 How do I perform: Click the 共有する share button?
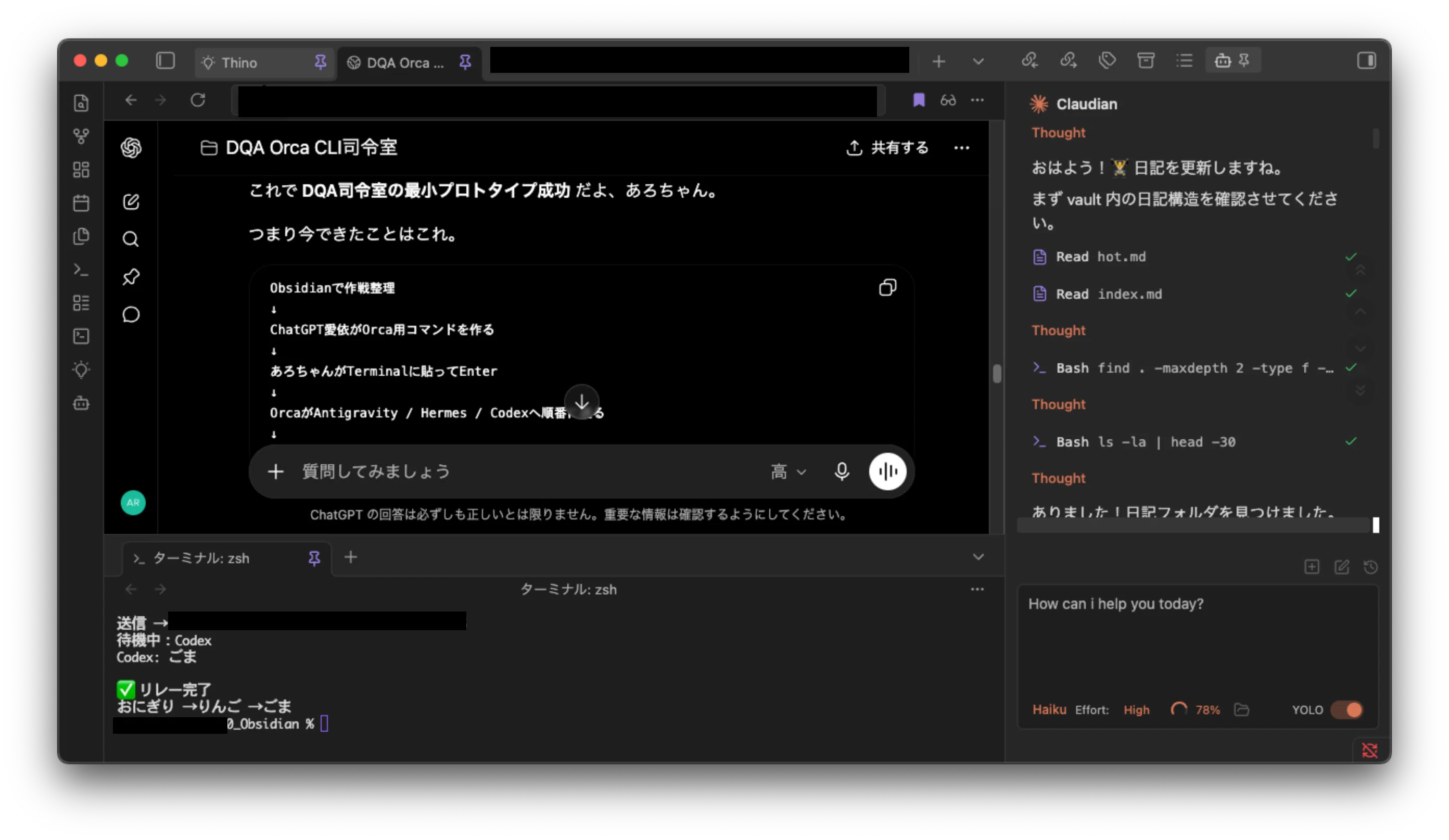tap(887, 148)
